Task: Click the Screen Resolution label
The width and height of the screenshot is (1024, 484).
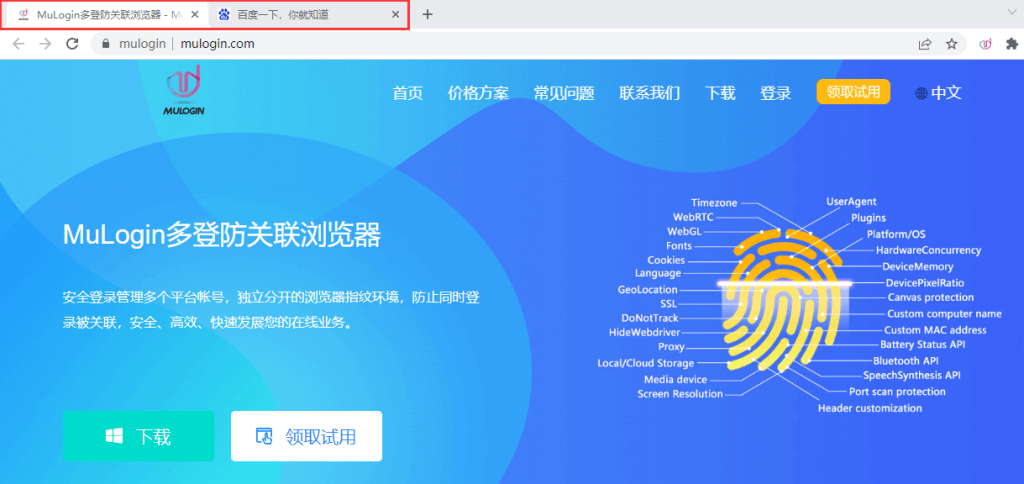Action: click(680, 394)
